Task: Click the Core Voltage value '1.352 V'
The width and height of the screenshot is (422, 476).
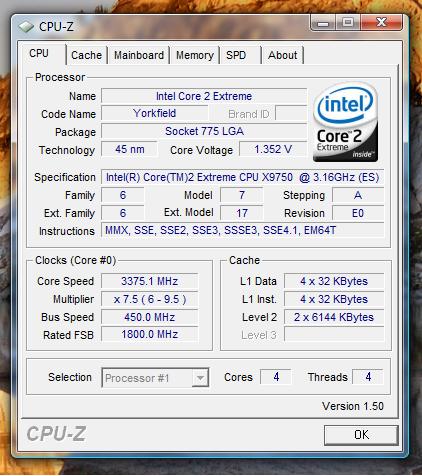Action: [x=273, y=149]
